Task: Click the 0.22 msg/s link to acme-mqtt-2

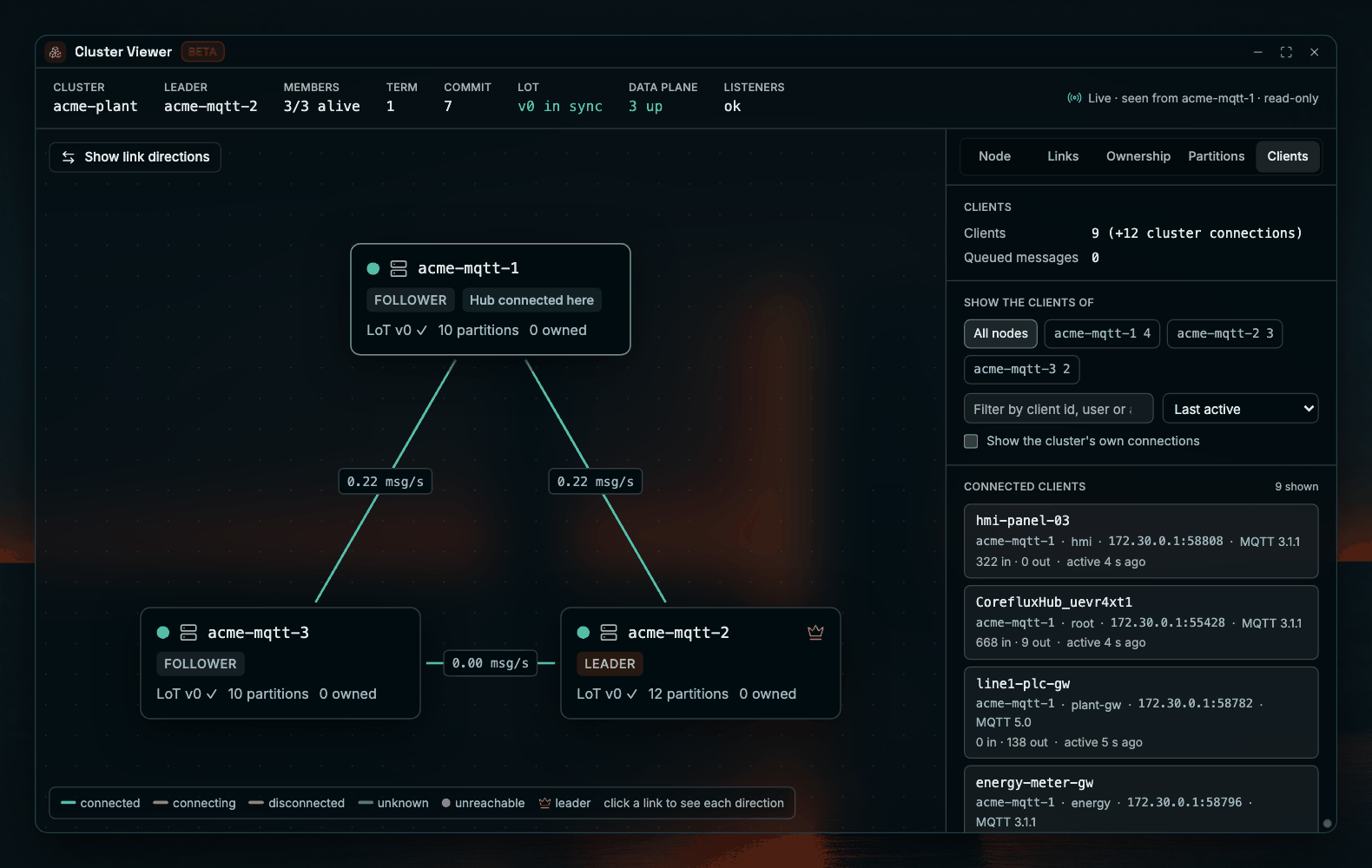Action: 596,482
